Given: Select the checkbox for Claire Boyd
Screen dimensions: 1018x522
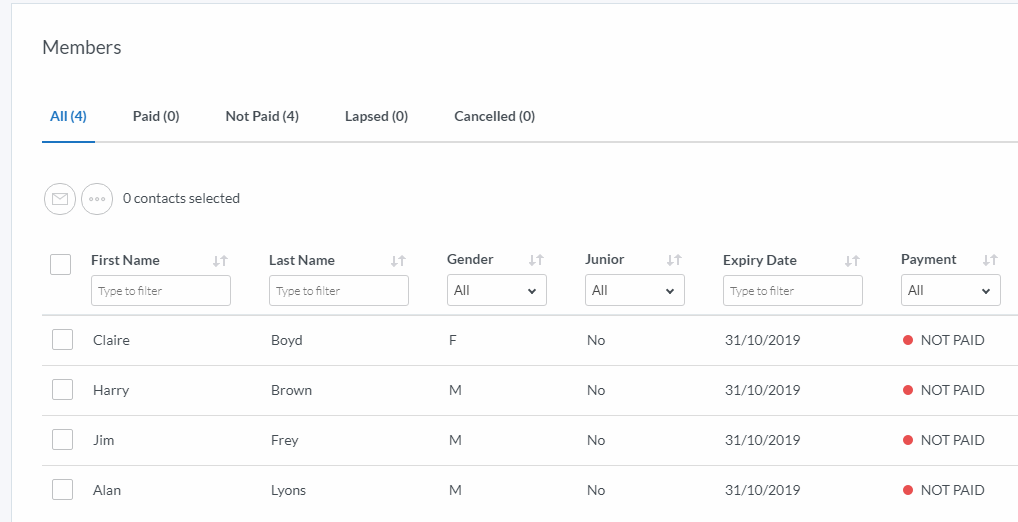Looking at the screenshot, I should point(63,340).
